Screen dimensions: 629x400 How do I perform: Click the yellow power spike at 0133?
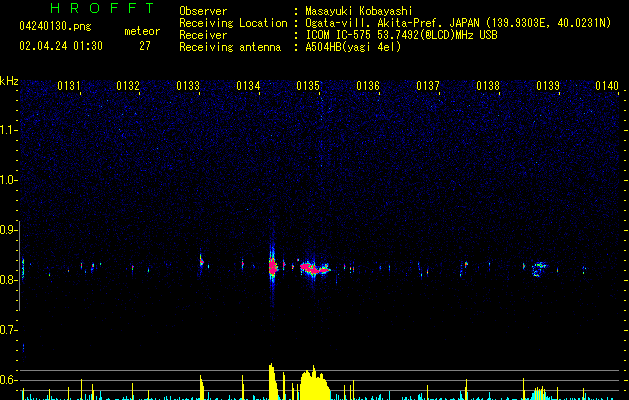click(202, 388)
